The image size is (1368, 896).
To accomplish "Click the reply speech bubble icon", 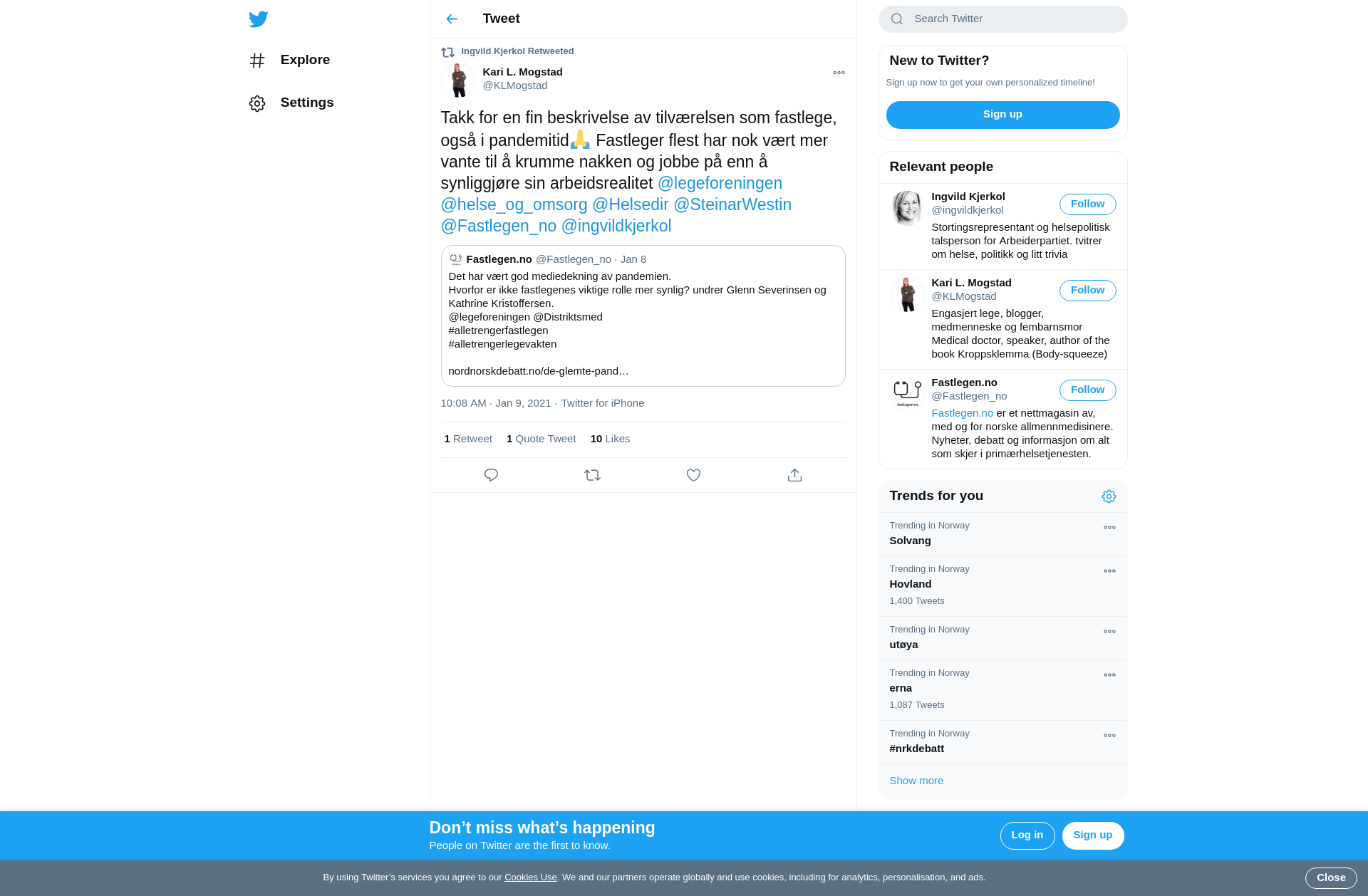I will [491, 475].
